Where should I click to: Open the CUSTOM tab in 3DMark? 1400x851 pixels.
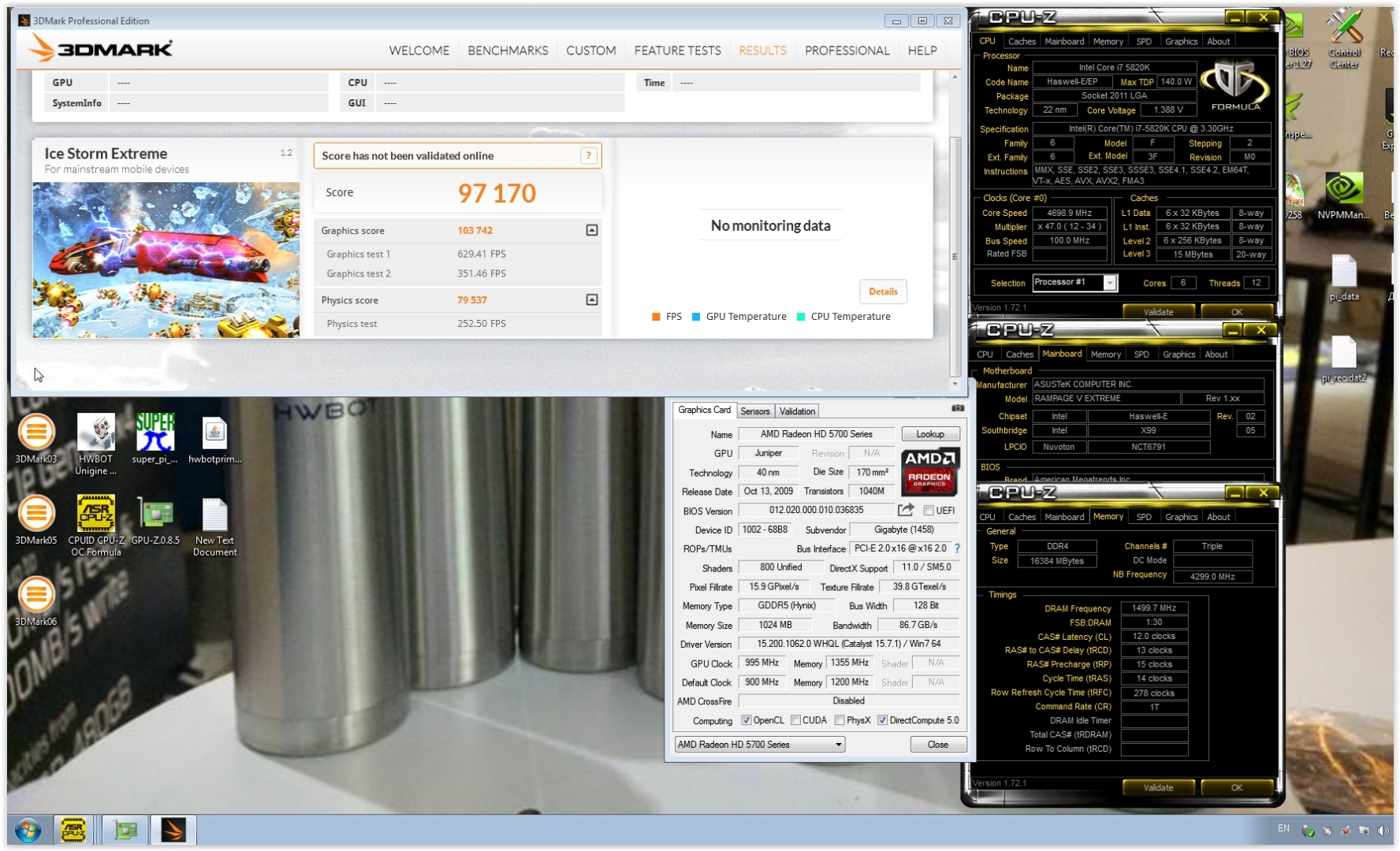[590, 50]
